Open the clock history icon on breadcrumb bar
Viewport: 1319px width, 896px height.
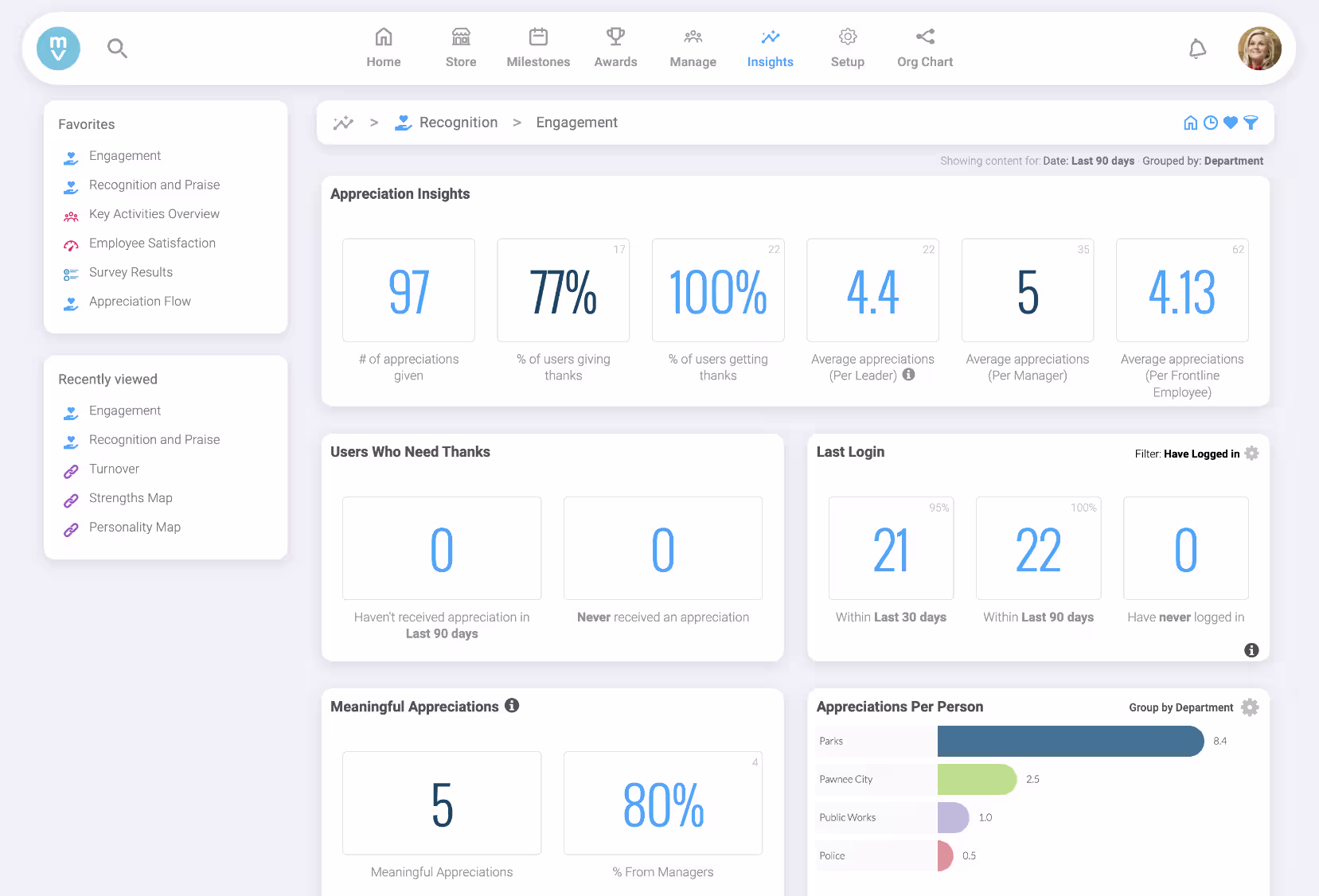[x=1211, y=123]
